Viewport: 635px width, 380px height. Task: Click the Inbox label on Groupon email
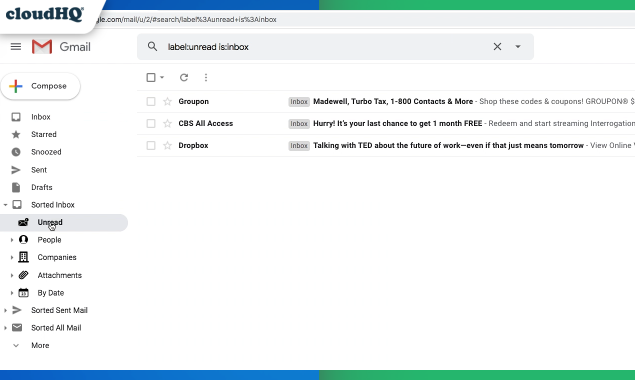(299, 101)
